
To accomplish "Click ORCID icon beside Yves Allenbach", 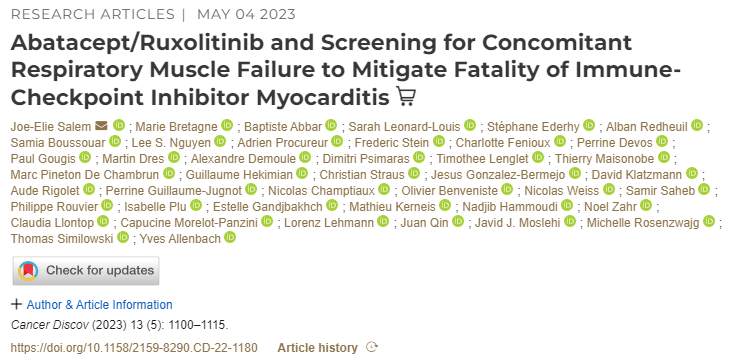I will (x=230, y=237).
